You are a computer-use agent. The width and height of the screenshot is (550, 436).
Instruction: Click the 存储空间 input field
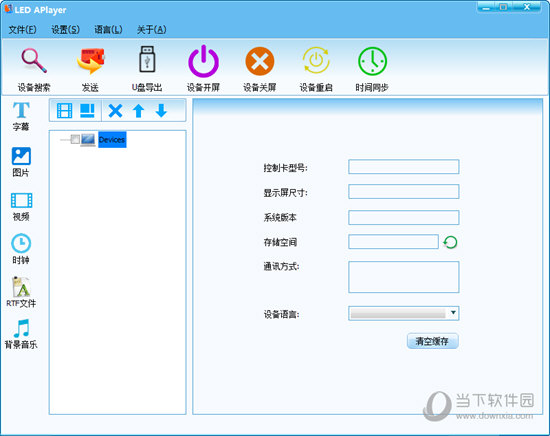coord(393,242)
